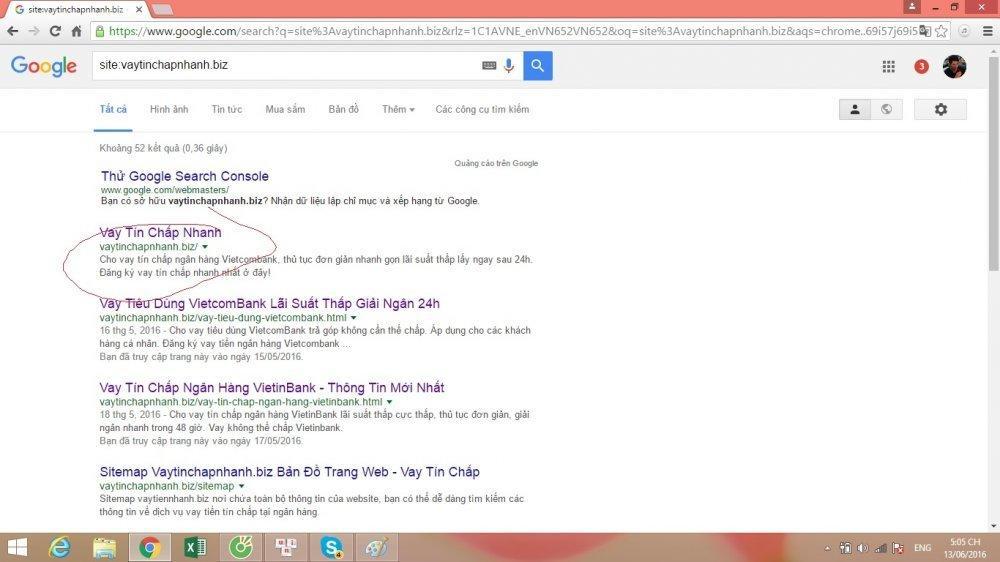Open on-screen keyboard icon in search box
The width and height of the screenshot is (1000, 562).
click(489, 65)
